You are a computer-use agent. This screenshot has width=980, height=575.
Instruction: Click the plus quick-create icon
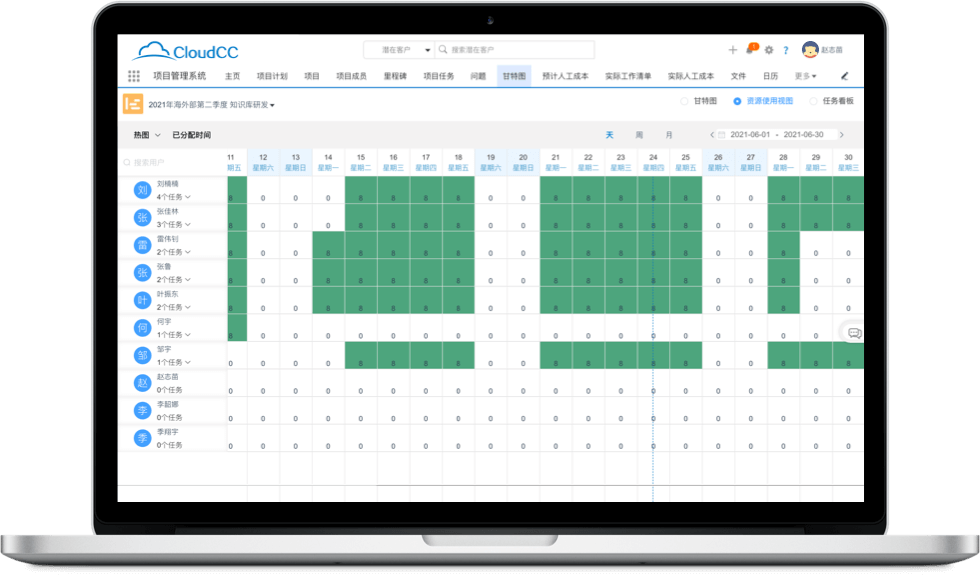(732, 50)
